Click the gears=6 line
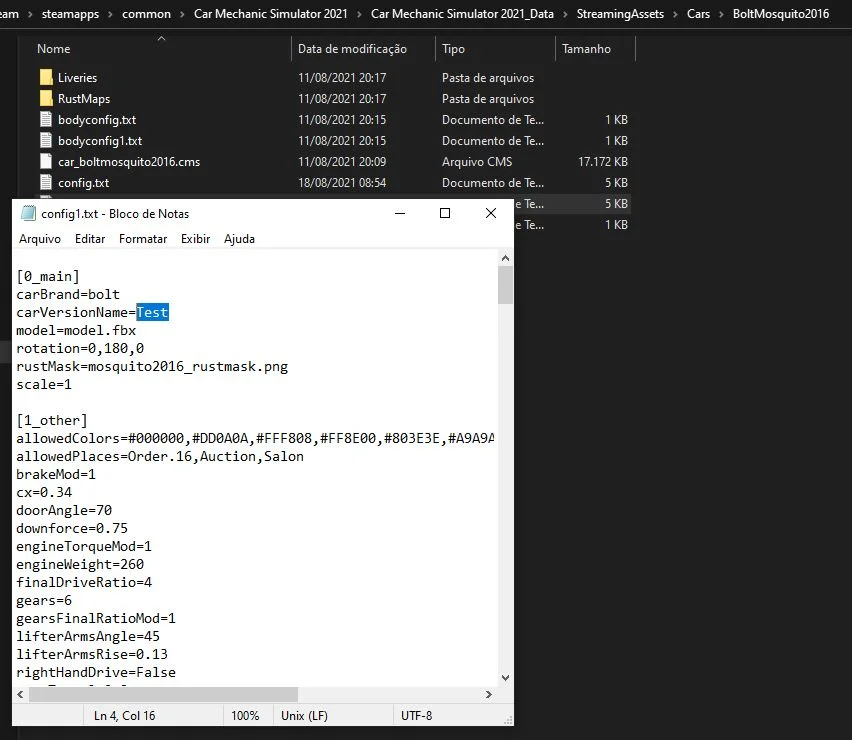The width and height of the screenshot is (852, 740). 44,600
